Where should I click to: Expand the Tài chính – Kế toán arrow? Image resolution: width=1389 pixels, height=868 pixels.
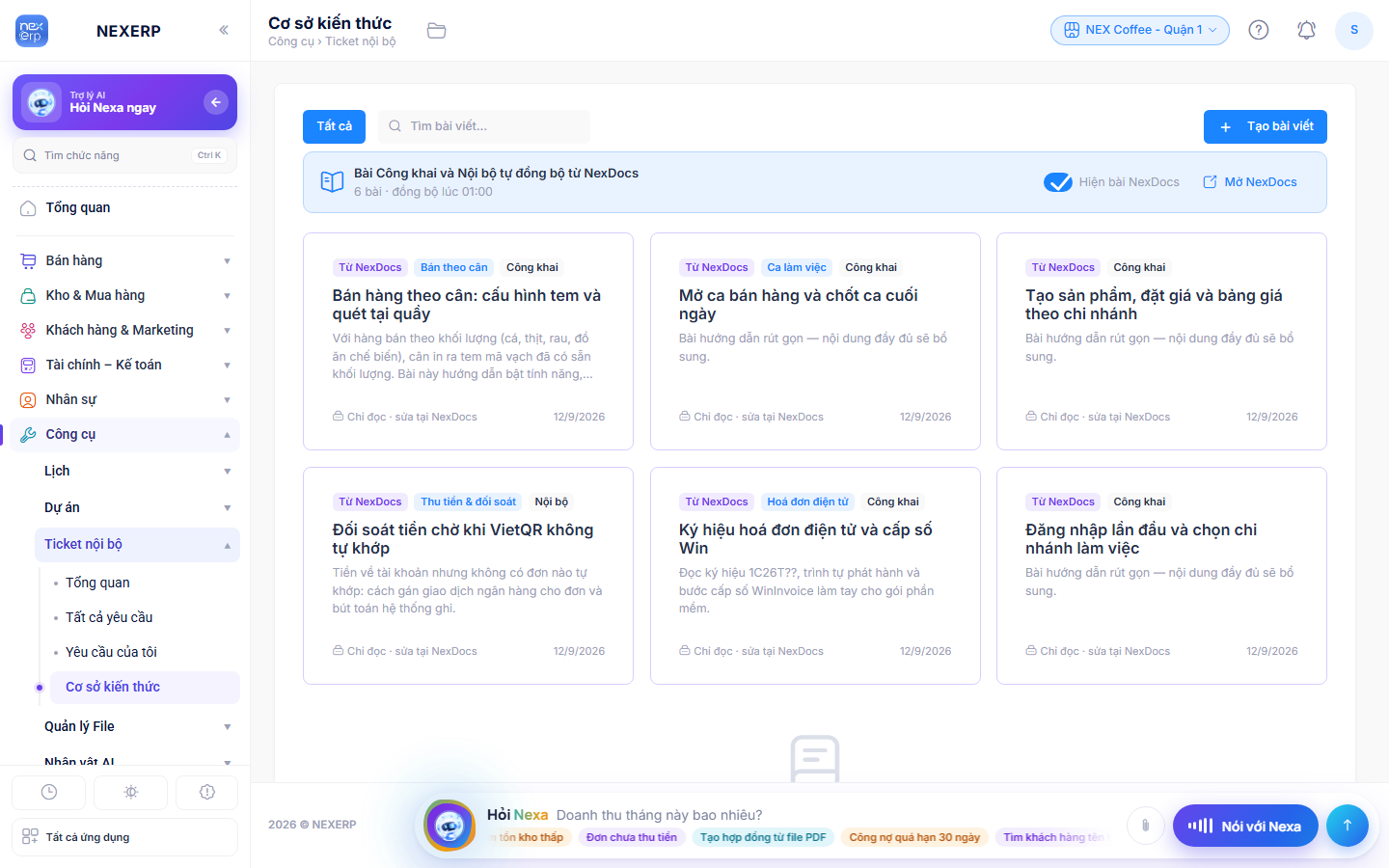[228, 366]
